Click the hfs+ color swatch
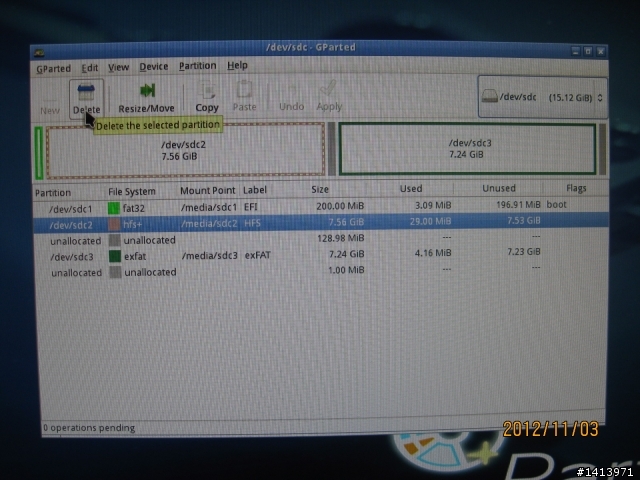Viewport: 640px width, 480px height. 114,224
